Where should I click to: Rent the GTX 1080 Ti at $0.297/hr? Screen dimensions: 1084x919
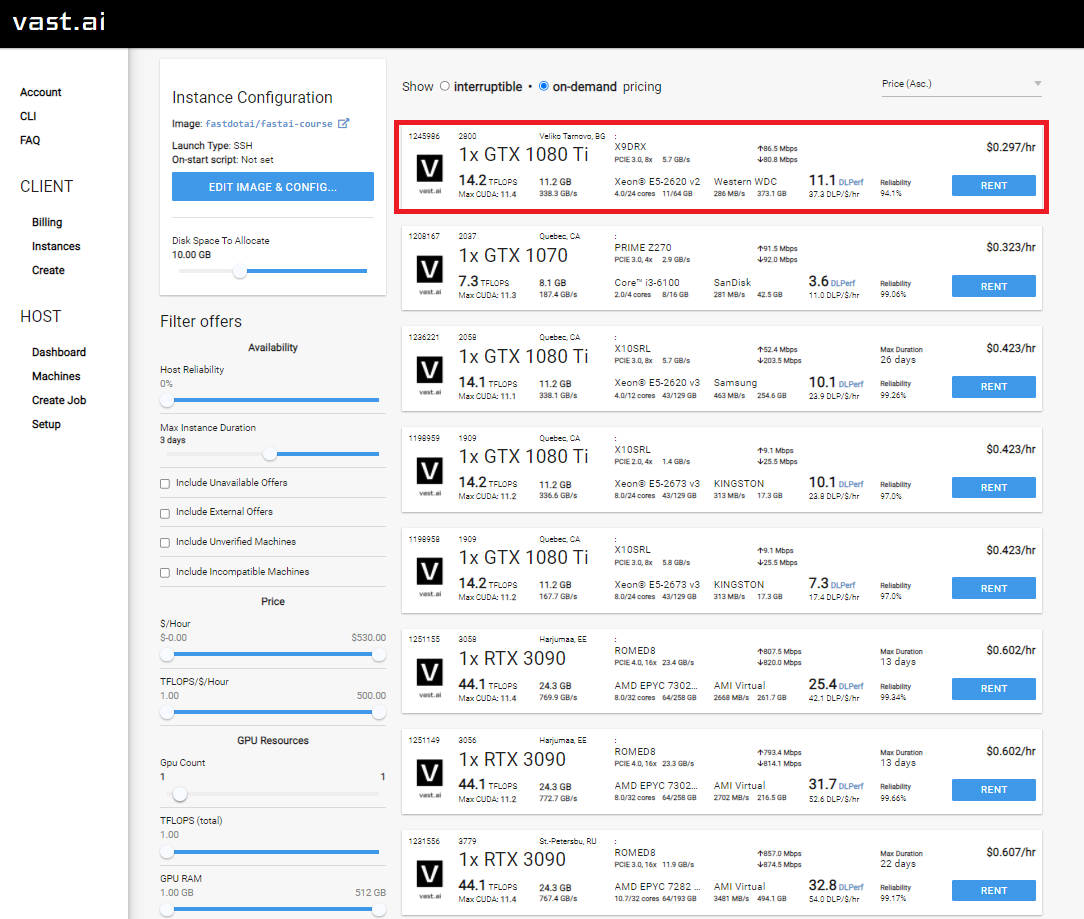click(x=993, y=185)
